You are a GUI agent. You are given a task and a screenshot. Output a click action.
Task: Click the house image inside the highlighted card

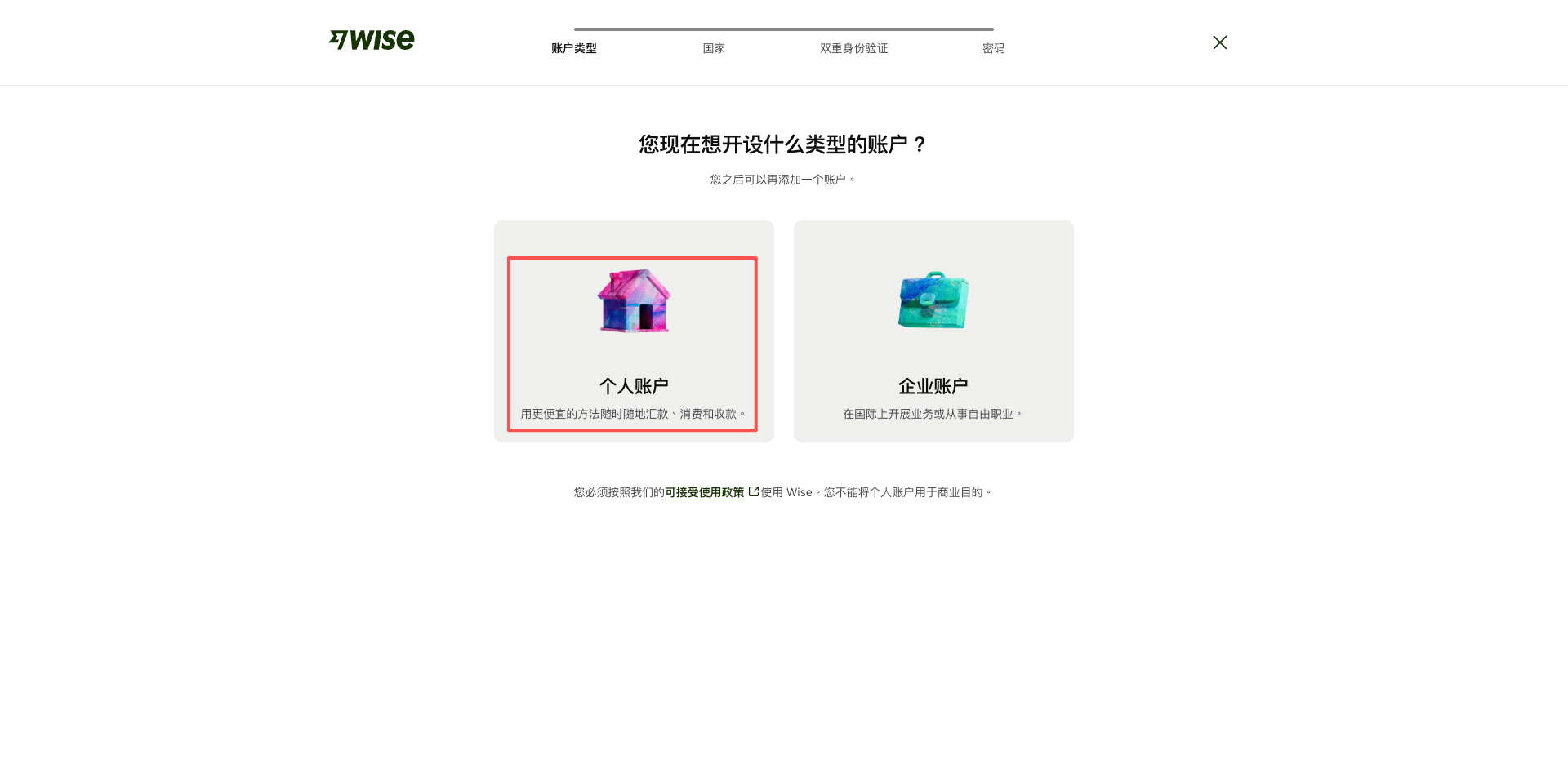(x=634, y=300)
